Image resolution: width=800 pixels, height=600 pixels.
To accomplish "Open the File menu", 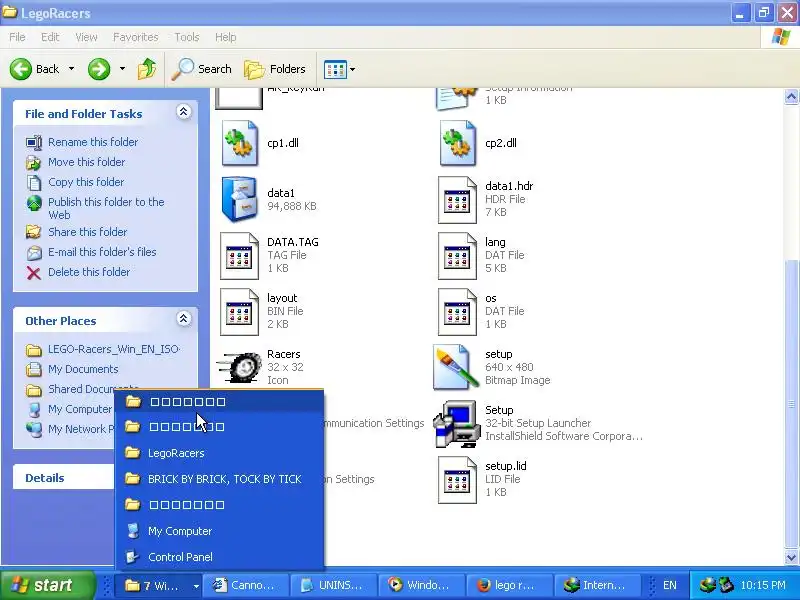I will 17,37.
